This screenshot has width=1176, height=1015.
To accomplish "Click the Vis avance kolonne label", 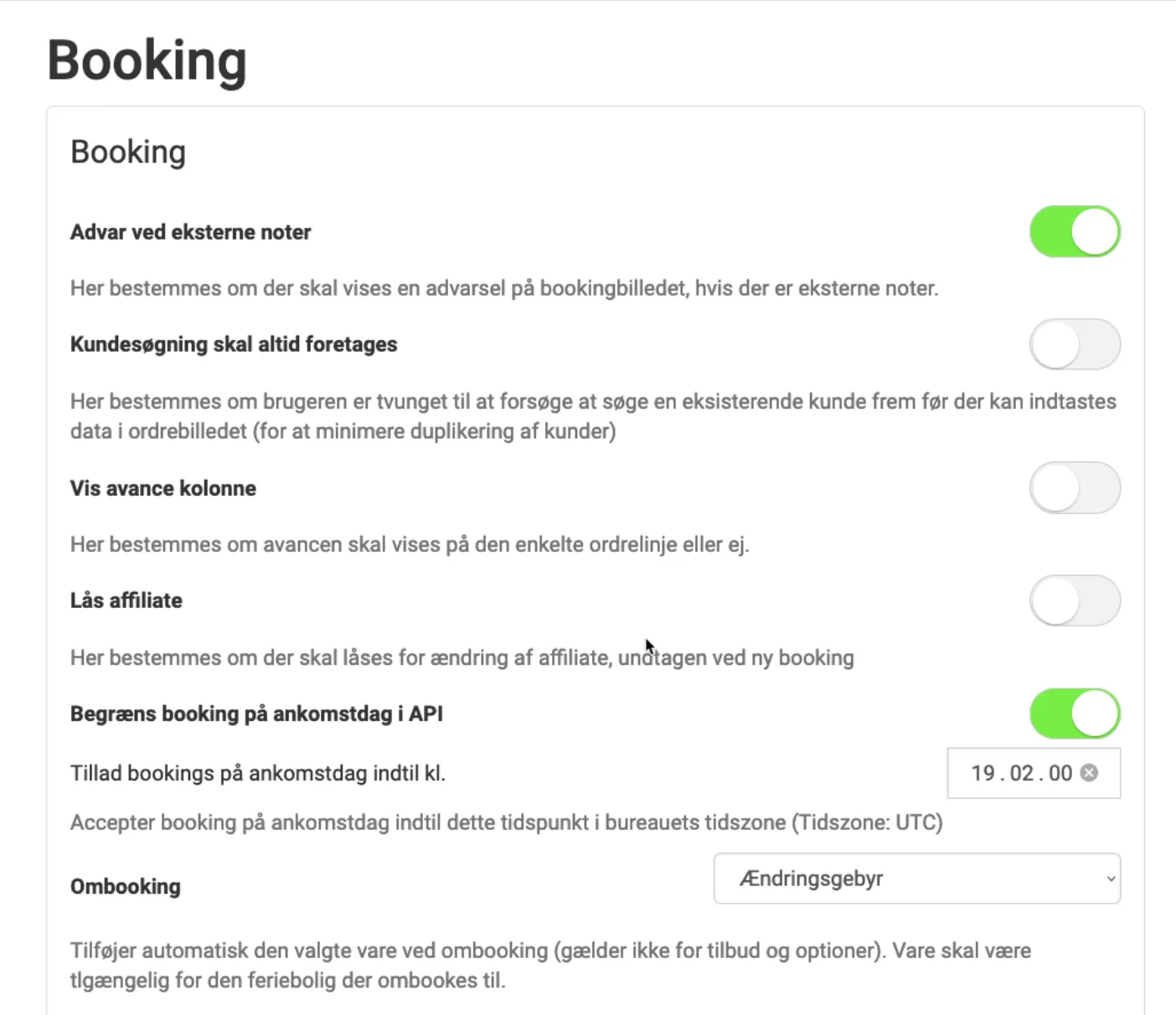I will 163,488.
